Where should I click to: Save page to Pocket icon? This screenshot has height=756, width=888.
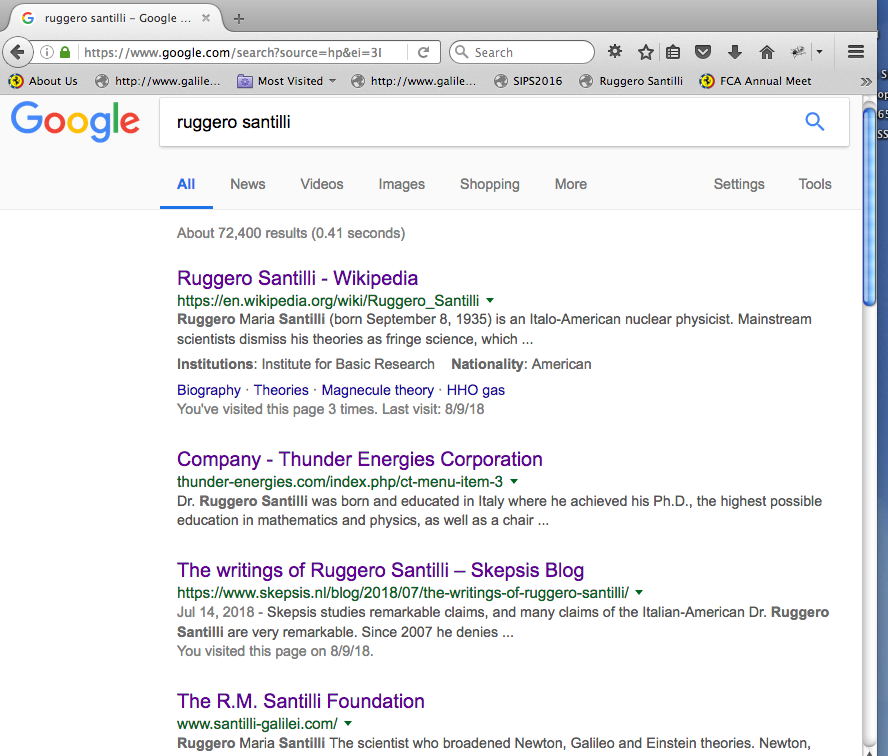pos(703,53)
